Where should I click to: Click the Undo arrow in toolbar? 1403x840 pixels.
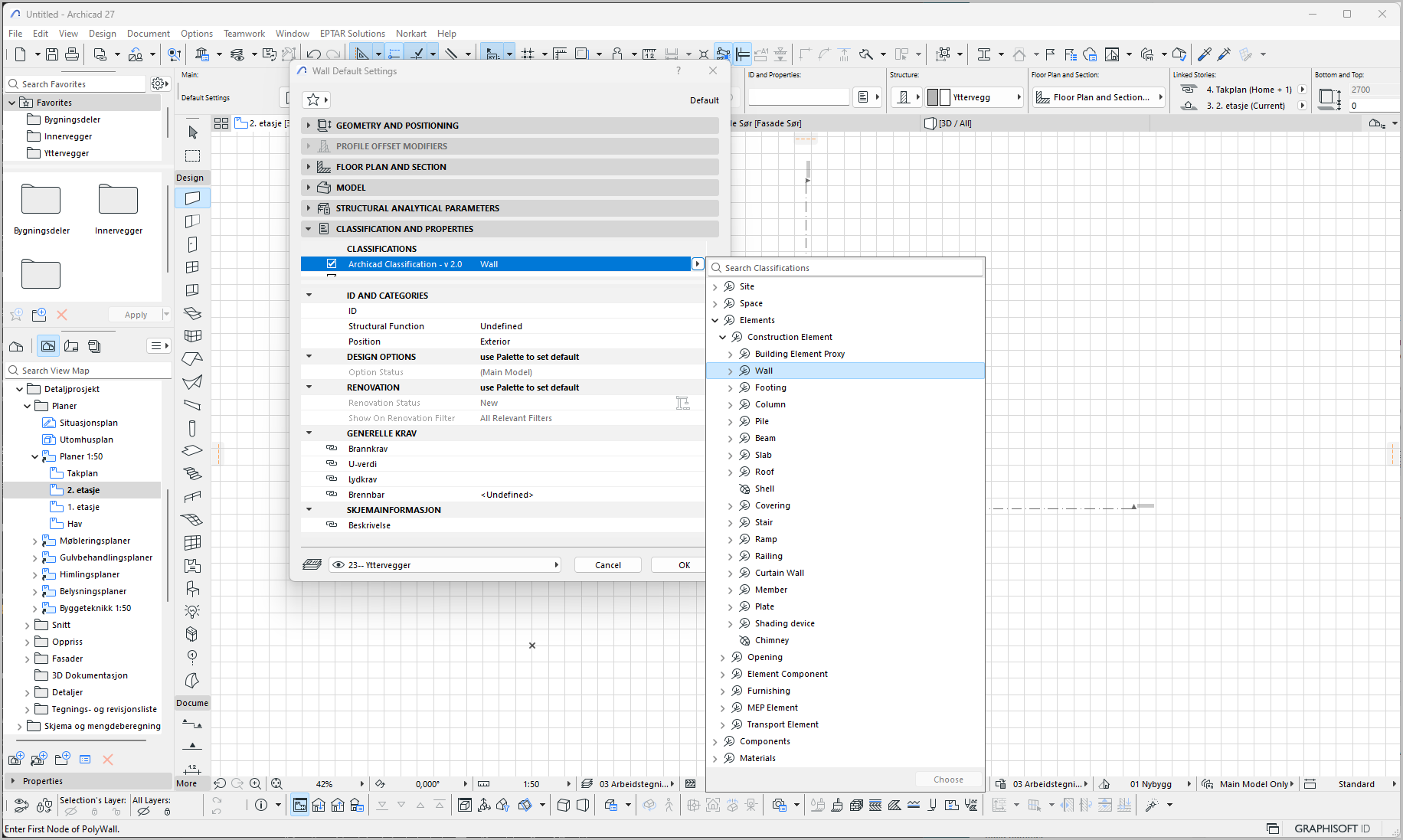[x=314, y=54]
